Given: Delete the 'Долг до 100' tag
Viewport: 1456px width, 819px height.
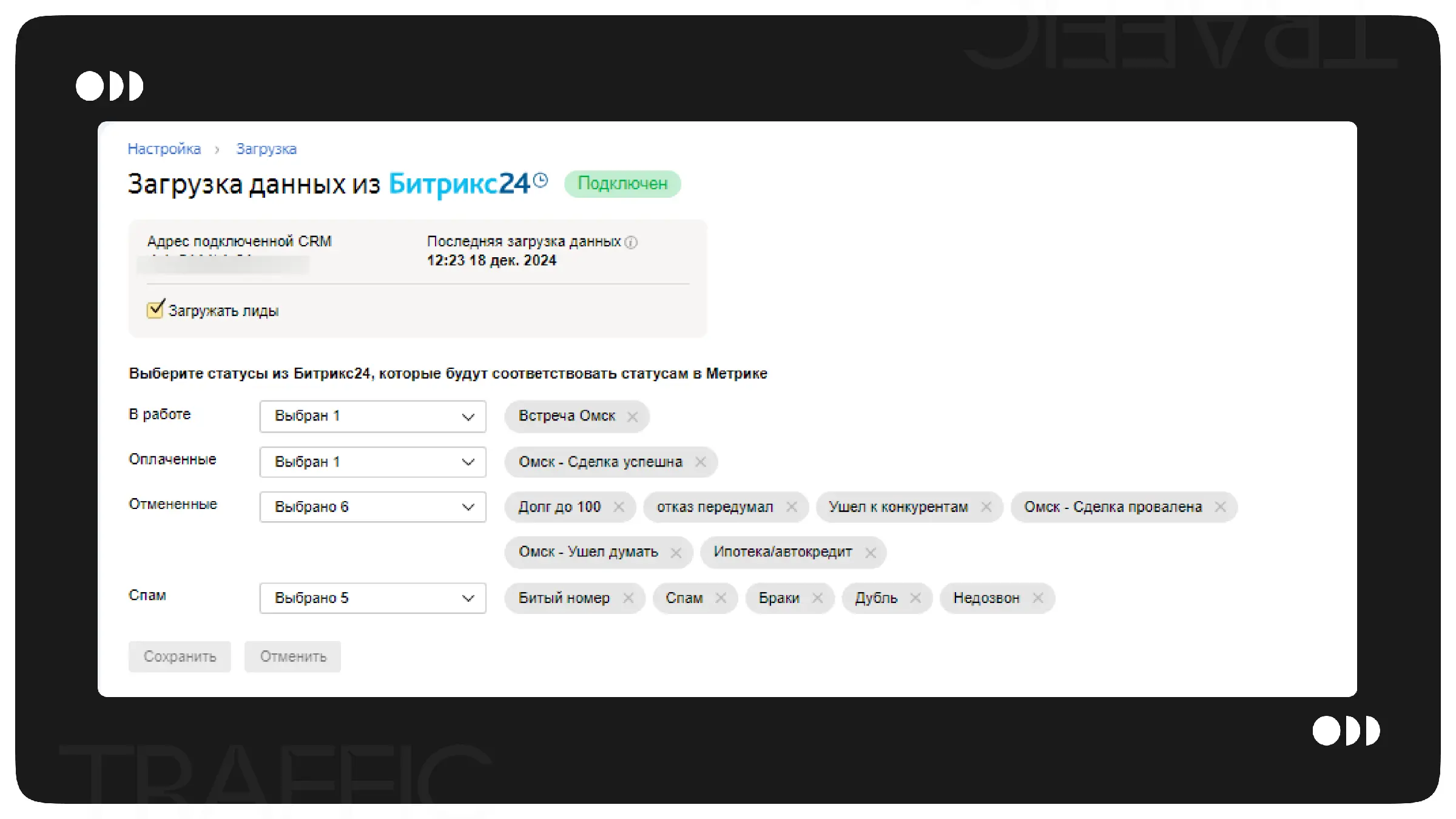Looking at the screenshot, I should pos(618,507).
